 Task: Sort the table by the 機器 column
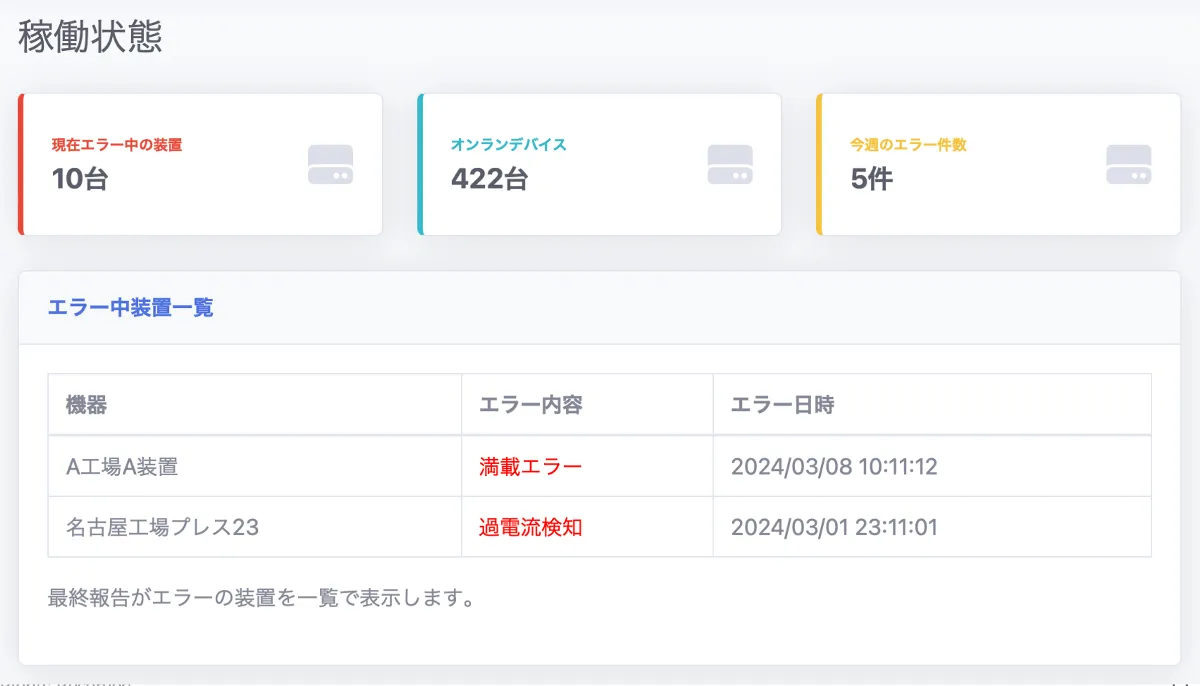point(77,404)
